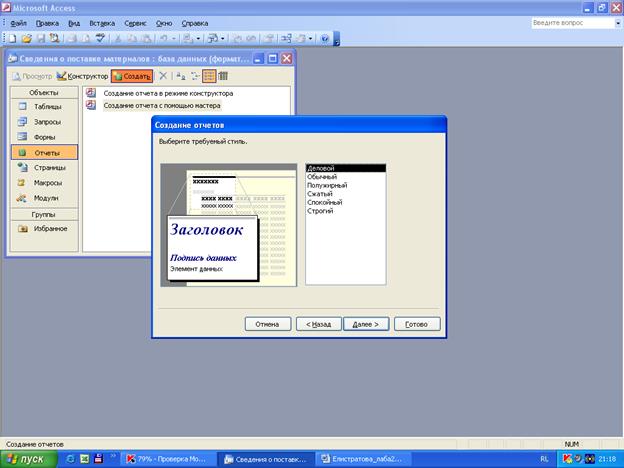Click 'Создание отчета с помощью мастера'
Viewport: 624px width, 468px height.
[x=162, y=106]
